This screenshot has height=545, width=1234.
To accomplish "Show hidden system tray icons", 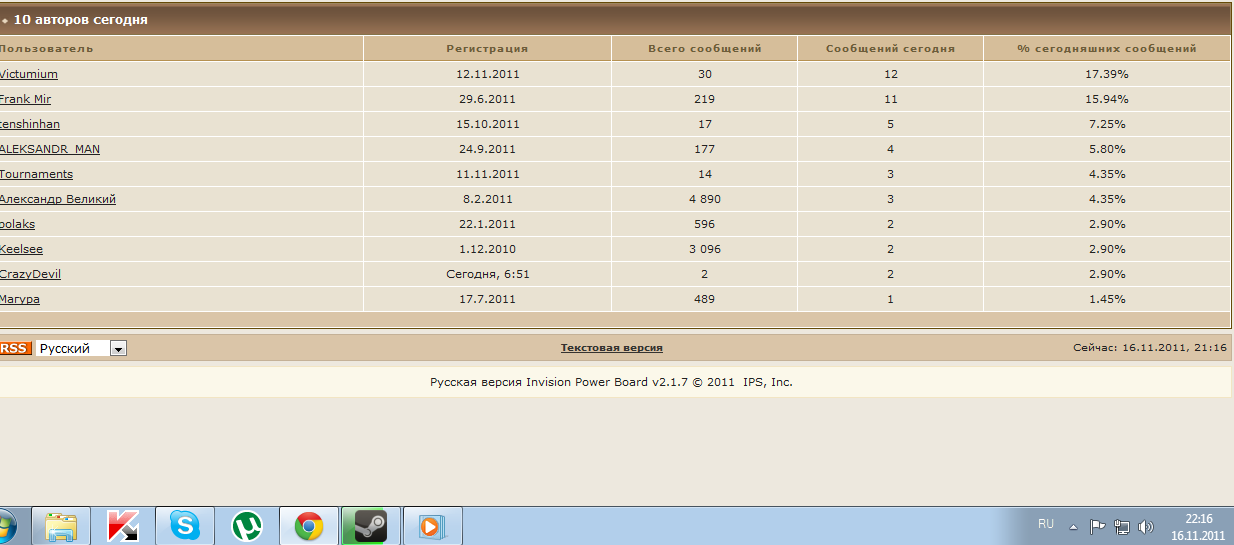I will pyautogui.click(x=1073, y=527).
